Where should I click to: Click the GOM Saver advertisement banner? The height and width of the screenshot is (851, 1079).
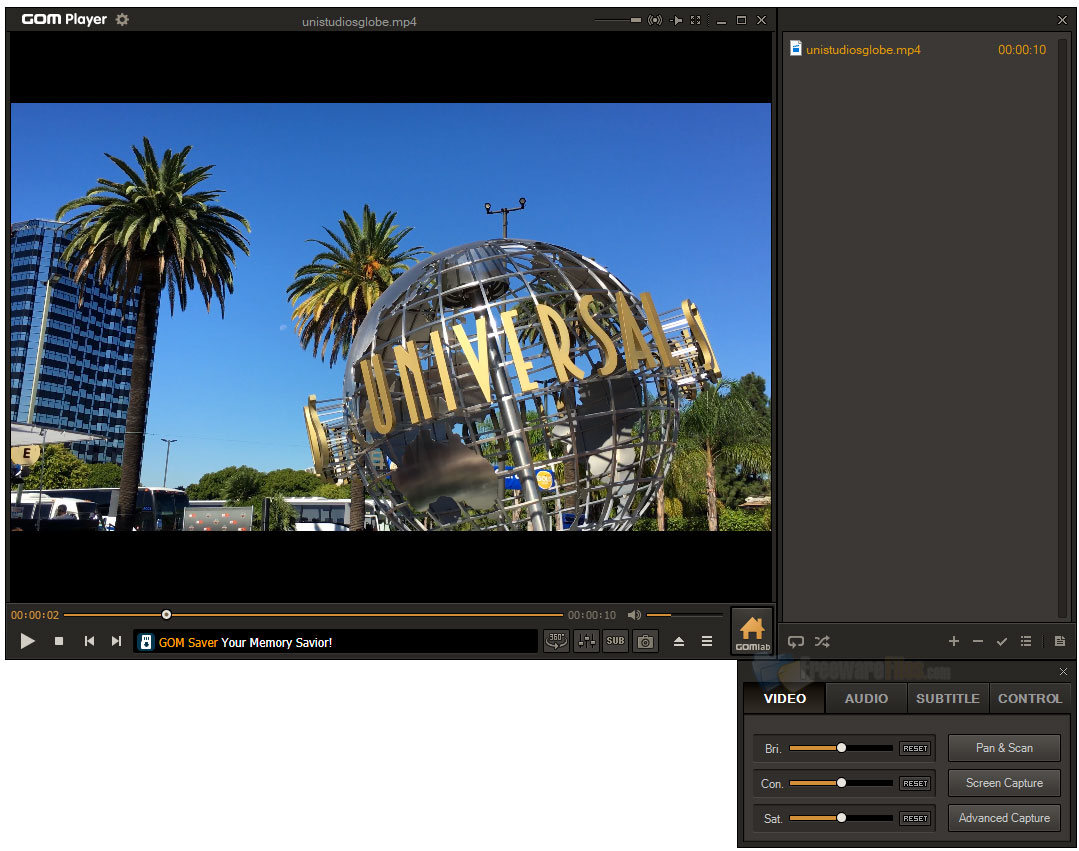click(336, 642)
